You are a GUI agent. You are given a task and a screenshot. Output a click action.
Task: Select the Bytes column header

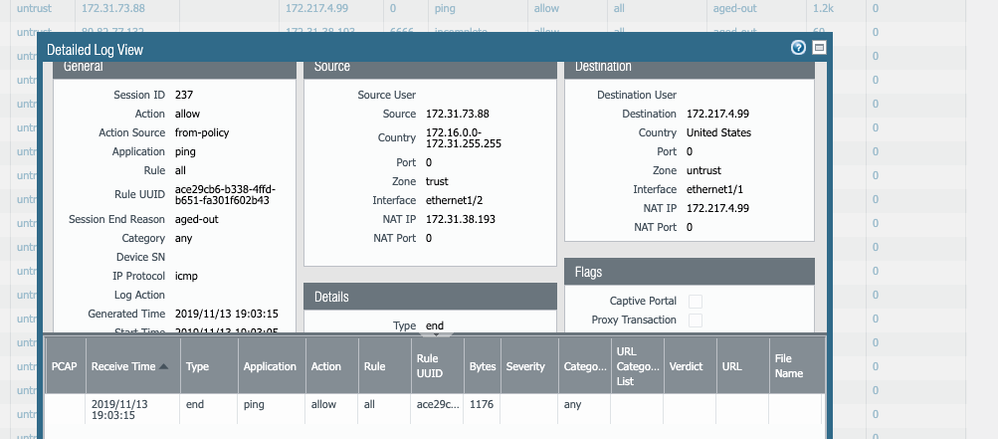pyautogui.click(x=483, y=366)
